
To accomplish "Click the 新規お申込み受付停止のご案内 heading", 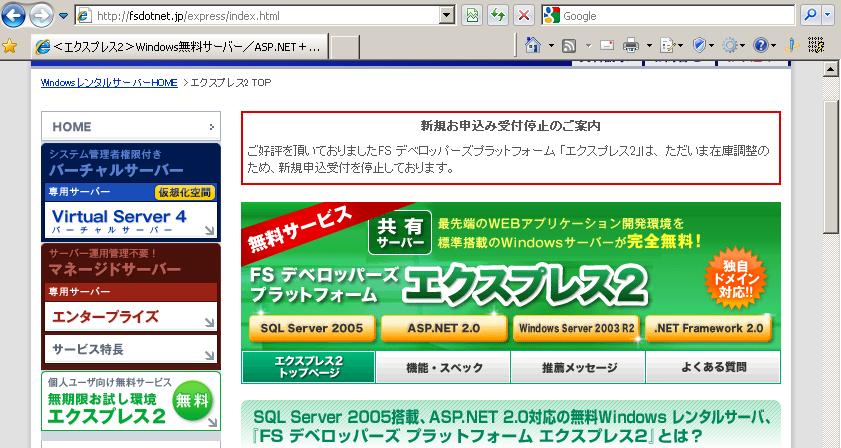I will pyautogui.click(x=510, y=126).
